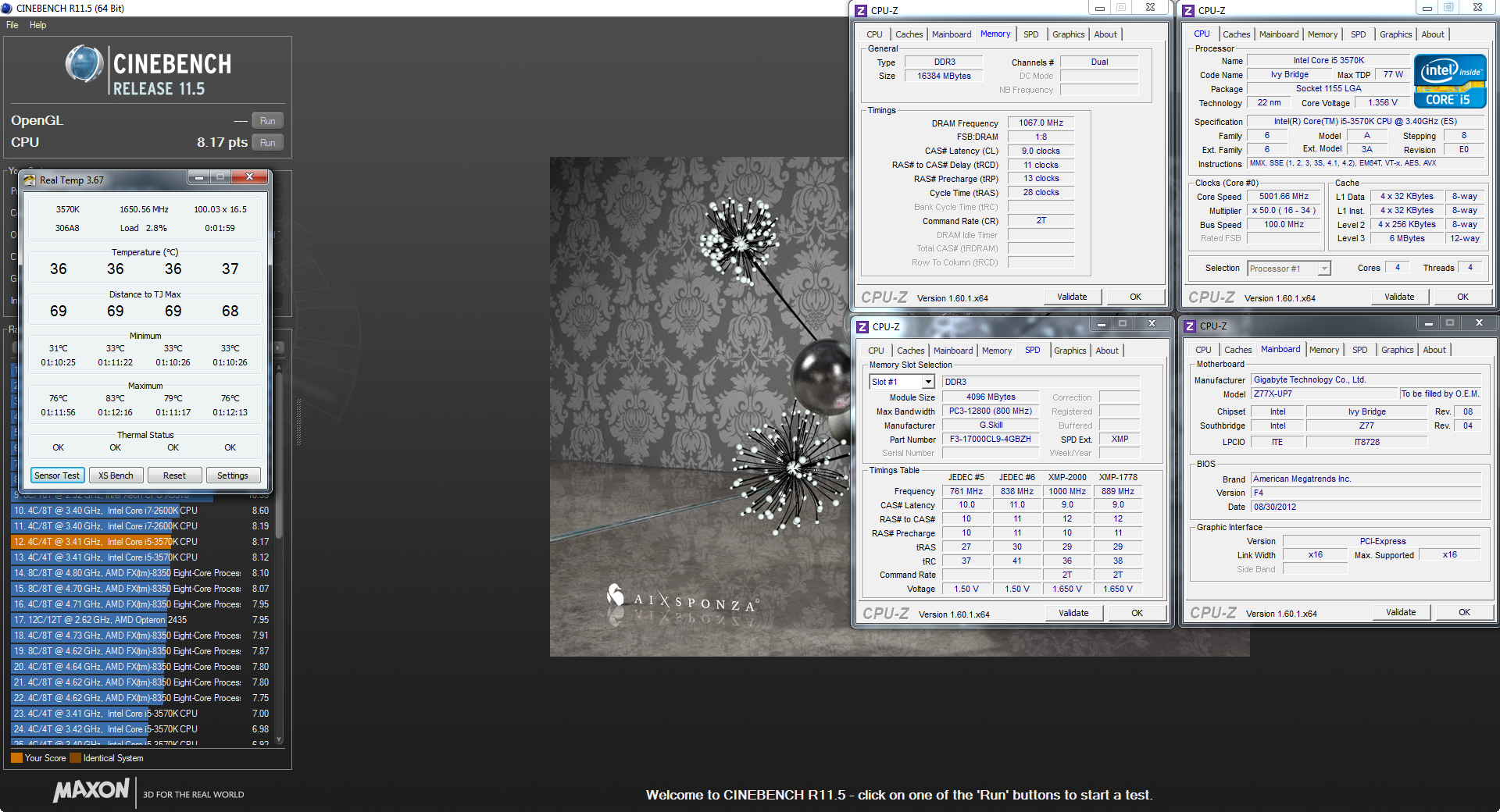
Task: Run the CPU benchmark in Cinebench
Action: point(268,143)
